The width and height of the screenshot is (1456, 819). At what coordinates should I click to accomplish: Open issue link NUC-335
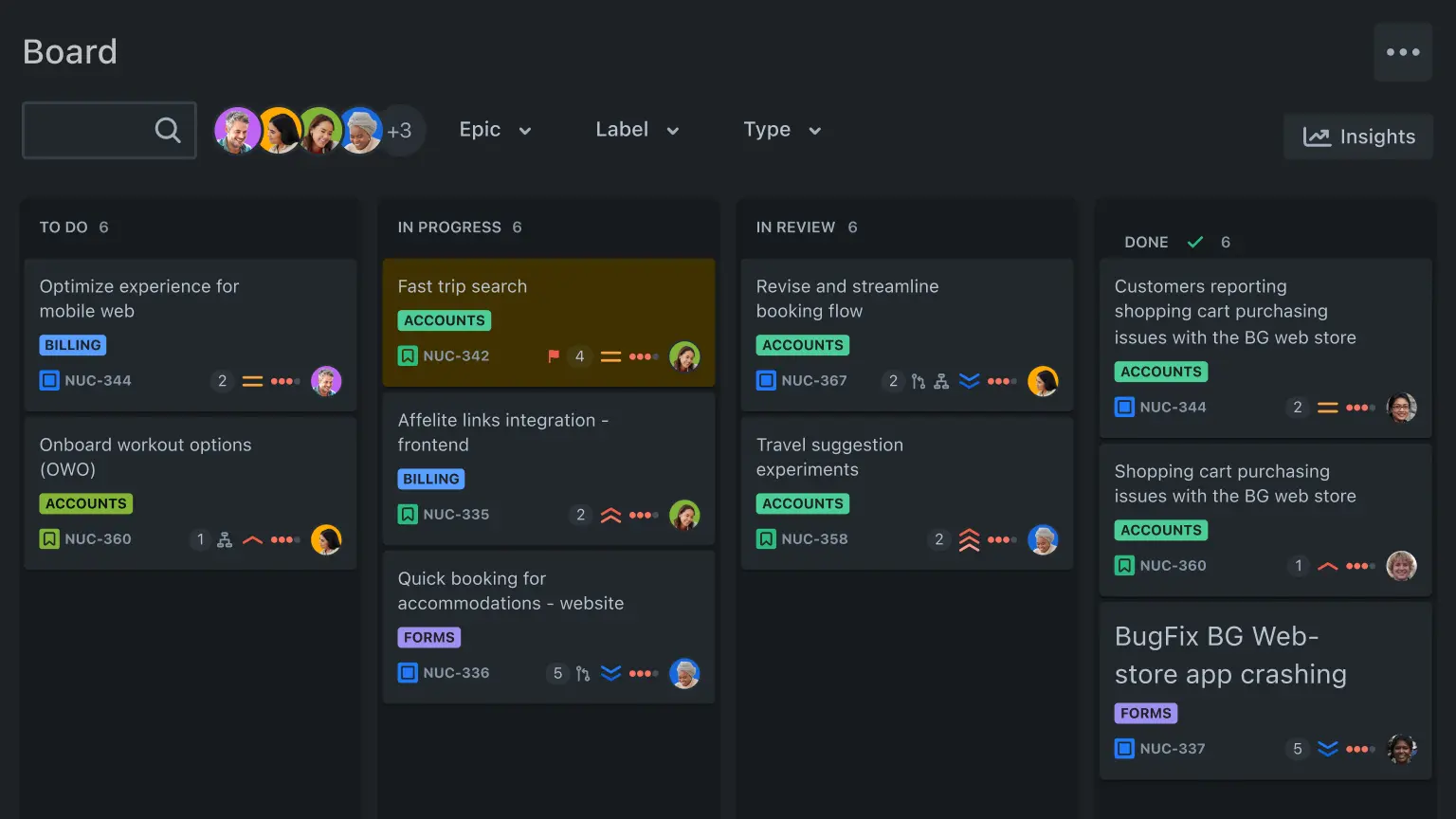456,515
